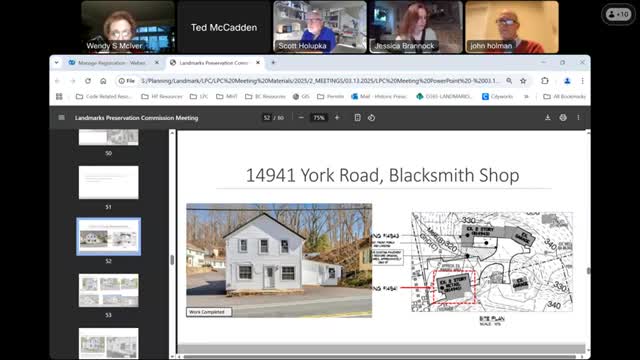Zoom in the PDF
This screenshot has height=360, width=640.
point(337,118)
